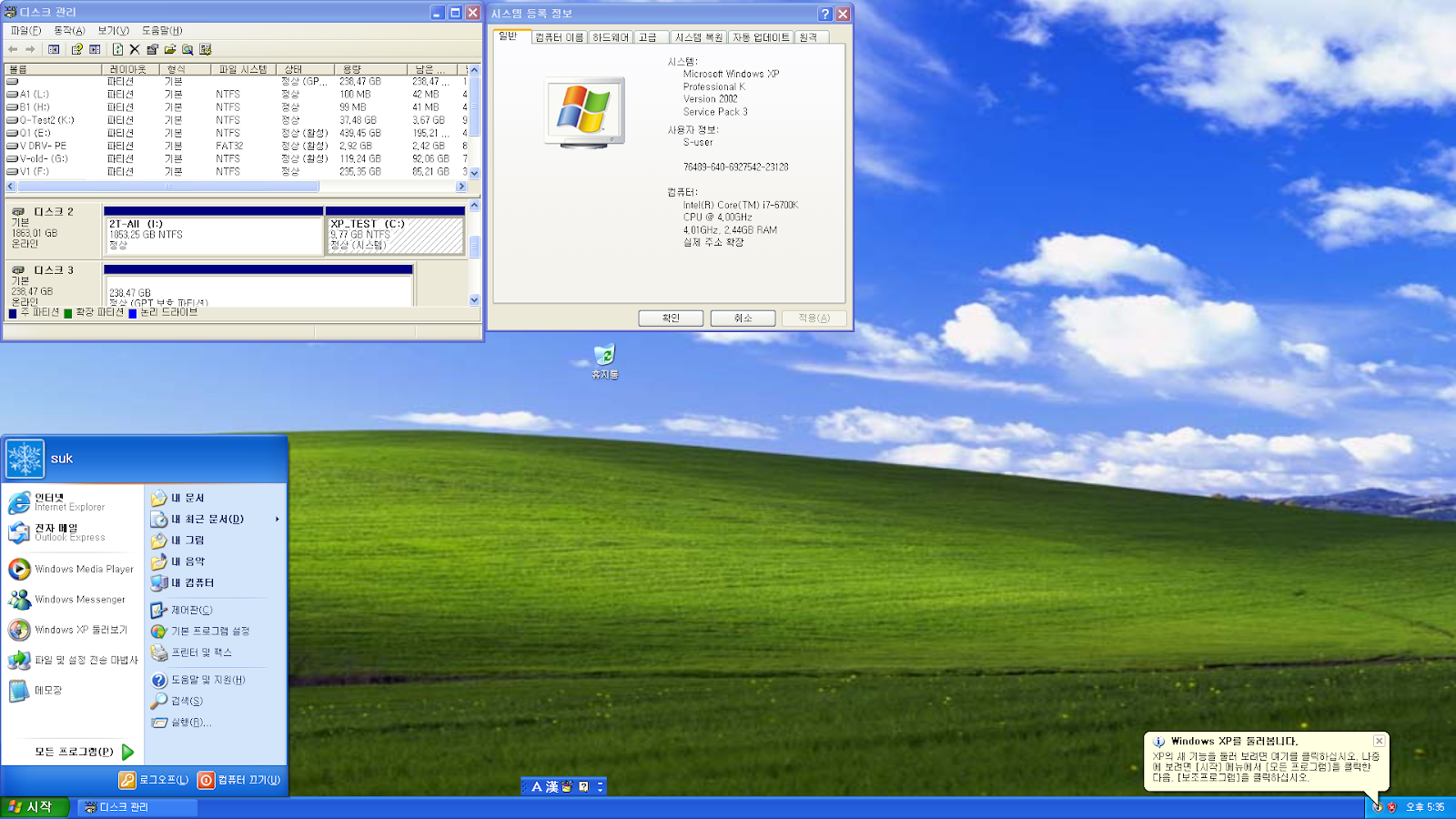This screenshot has width=1456, height=819.
Task: Click 컴퓨터 끄기(U) button
Action: pyautogui.click(x=239, y=780)
